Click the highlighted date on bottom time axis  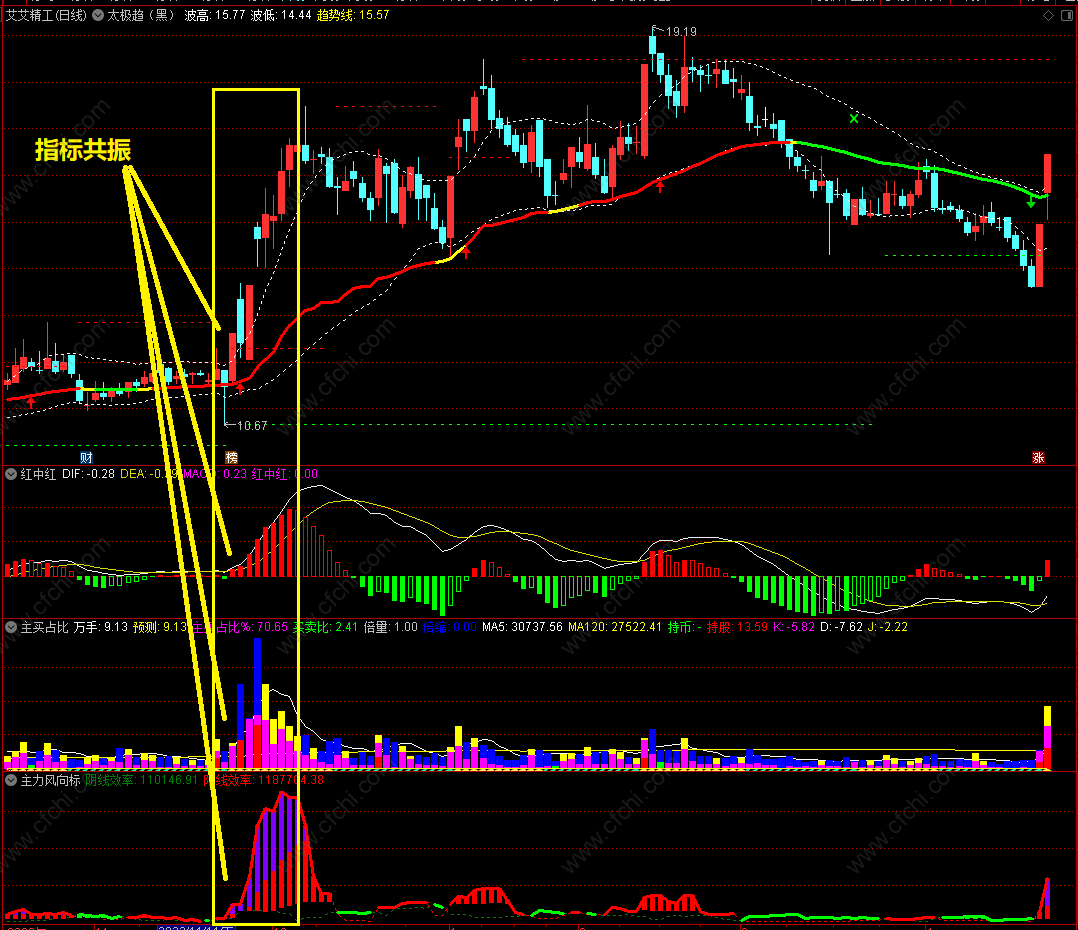point(197,927)
